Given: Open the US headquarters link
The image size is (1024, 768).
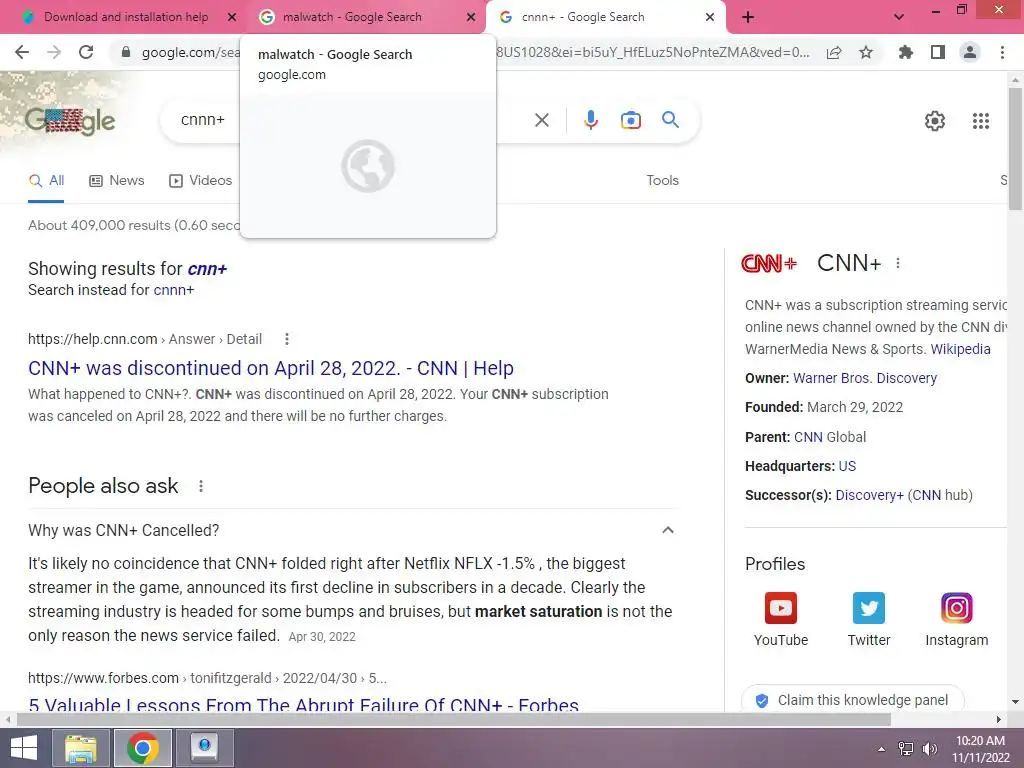Looking at the screenshot, I should 847,466.
